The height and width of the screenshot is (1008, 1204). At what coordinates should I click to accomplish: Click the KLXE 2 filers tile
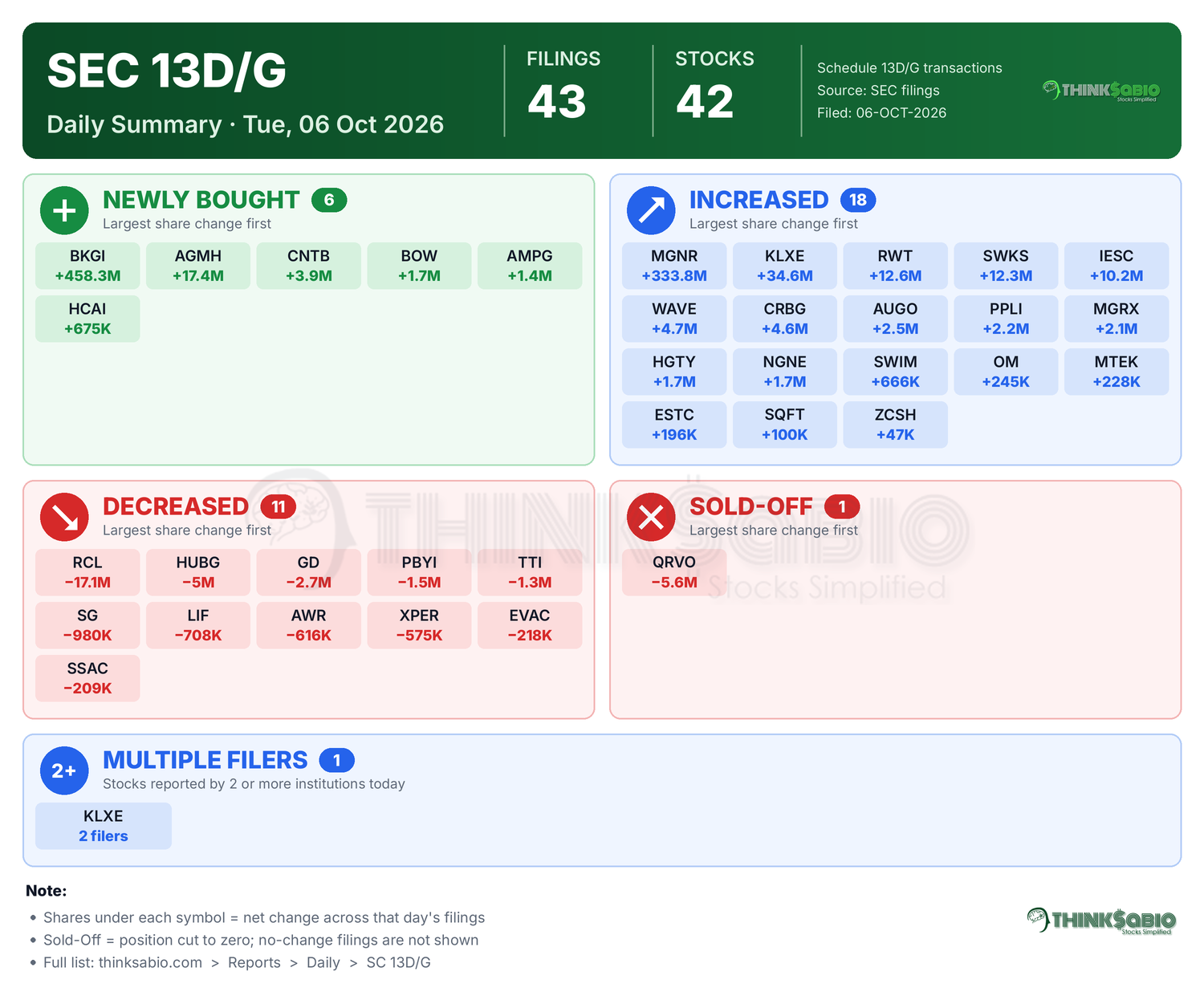pos(104,826)
